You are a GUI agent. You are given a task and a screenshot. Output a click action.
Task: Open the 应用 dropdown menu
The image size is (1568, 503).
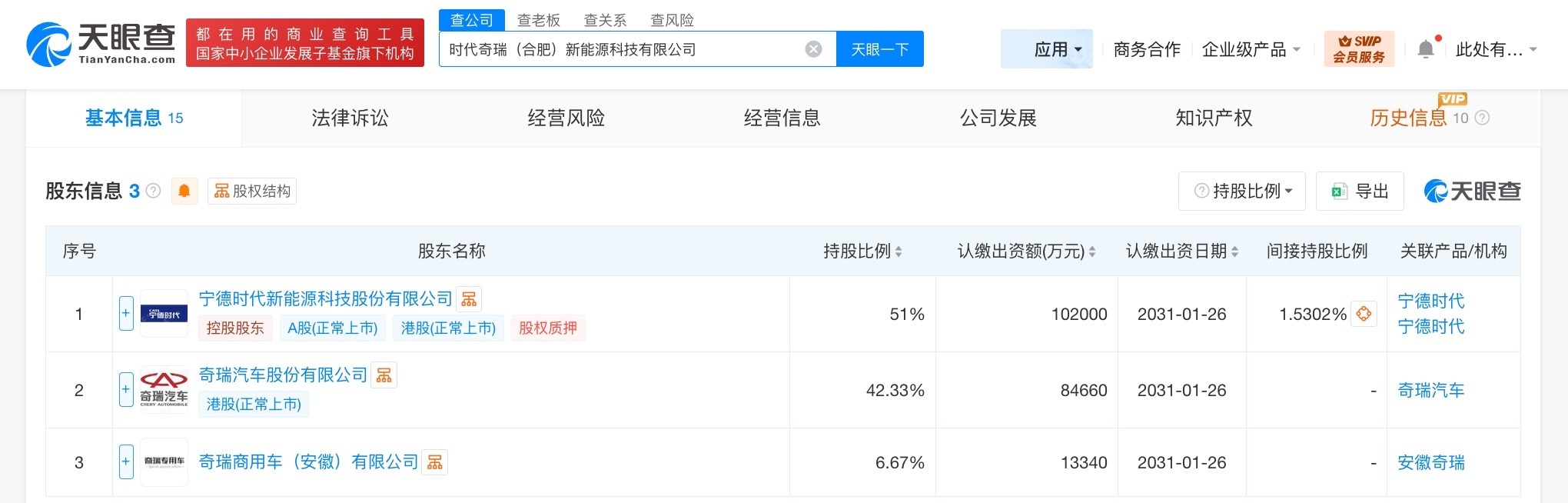pyautogui.click(x=1047, y=48)
